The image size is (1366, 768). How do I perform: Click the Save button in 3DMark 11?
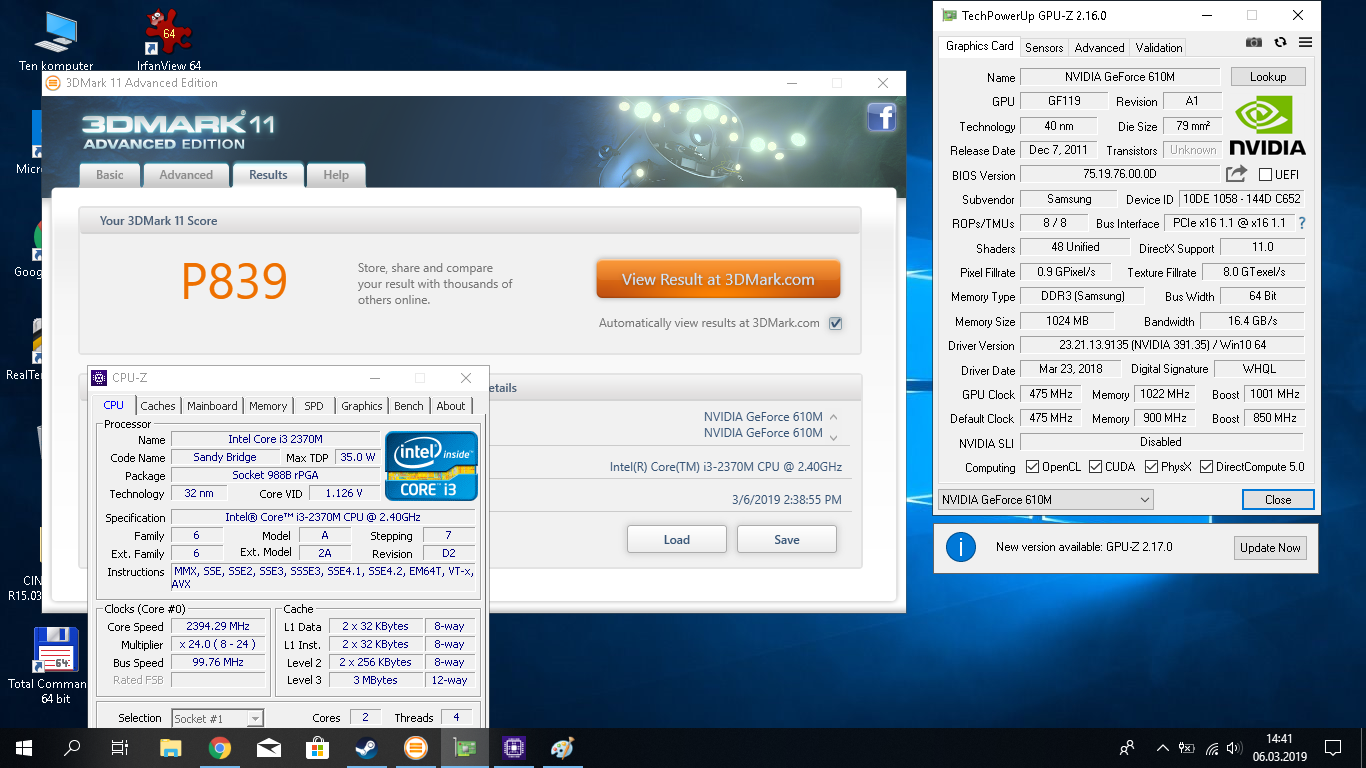click(787, 539)
